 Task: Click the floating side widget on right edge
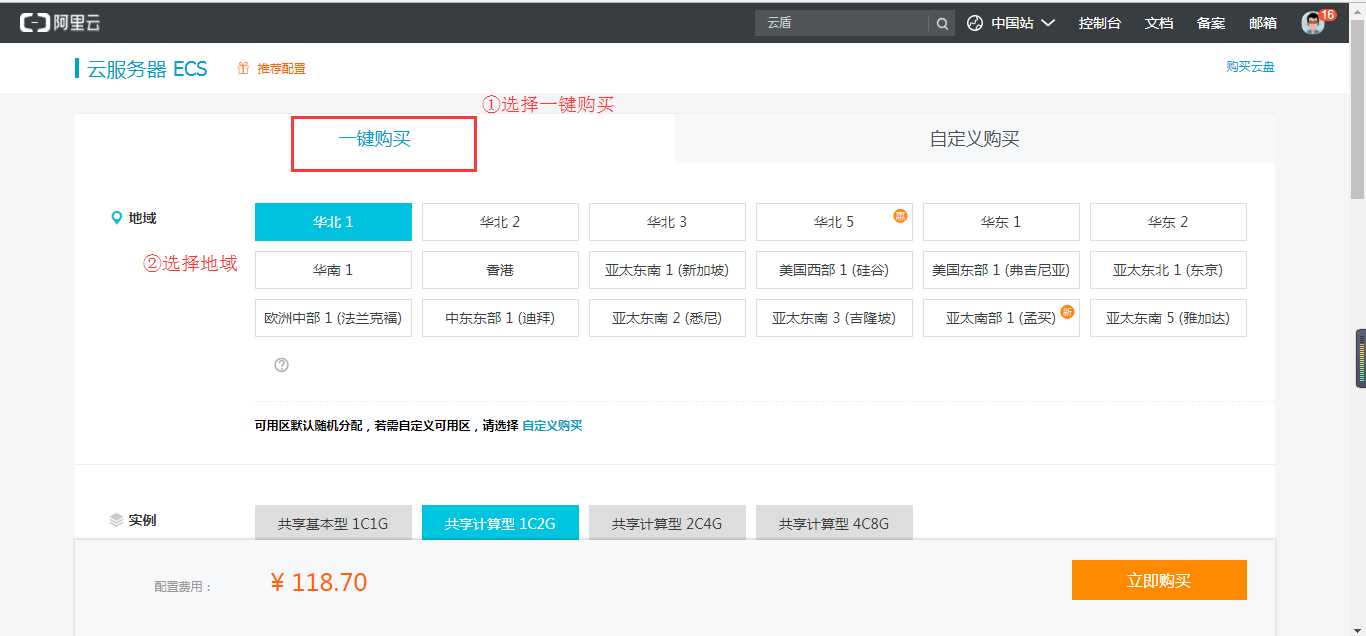tap(1360, 358)
